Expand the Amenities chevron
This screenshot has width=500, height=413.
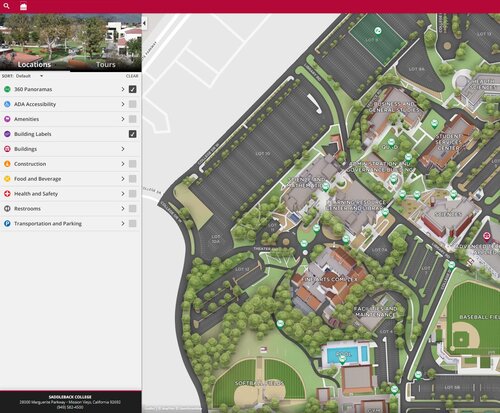[123, 119]
